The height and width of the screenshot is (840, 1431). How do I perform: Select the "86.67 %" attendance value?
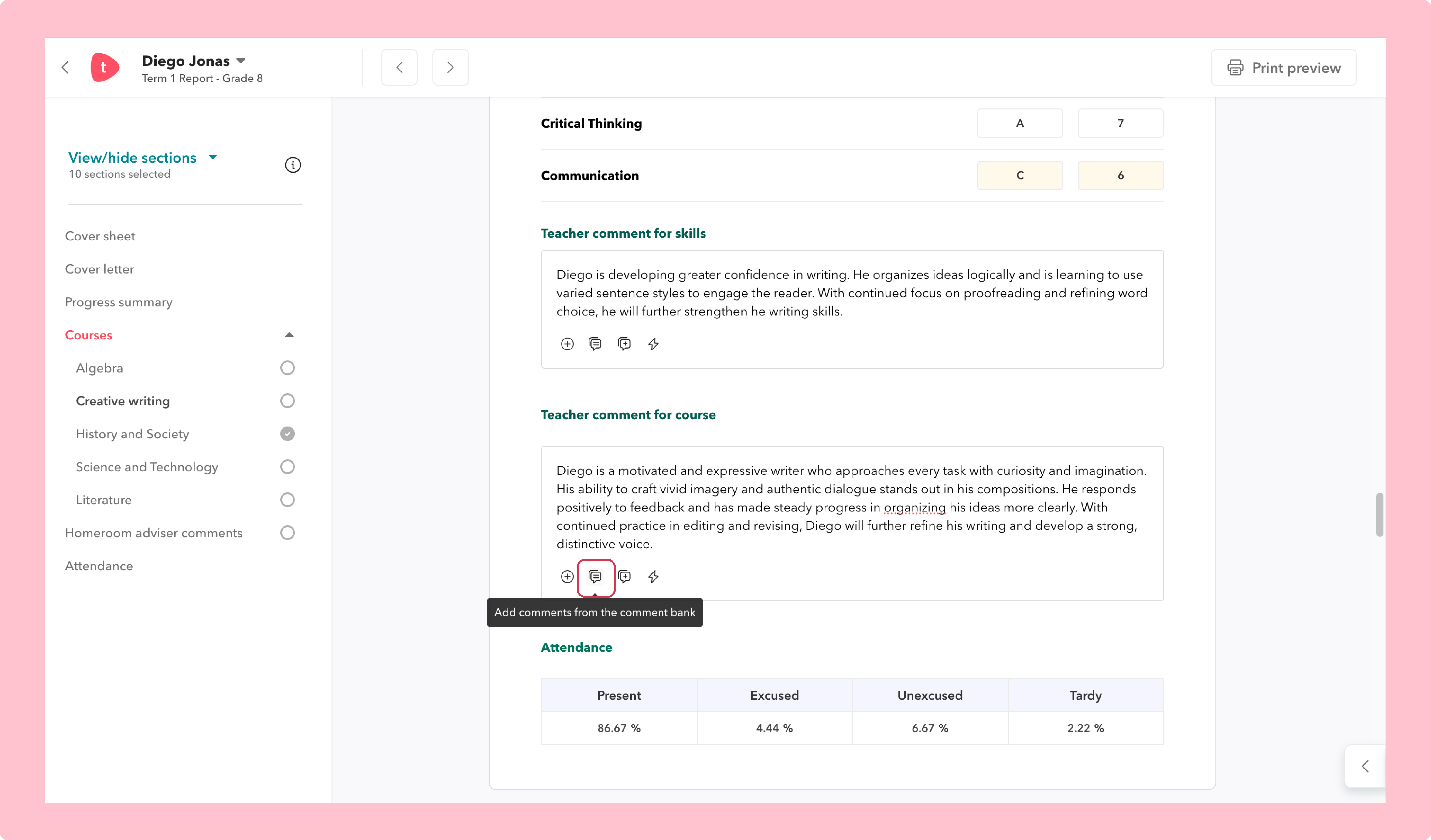coord(619,728)
